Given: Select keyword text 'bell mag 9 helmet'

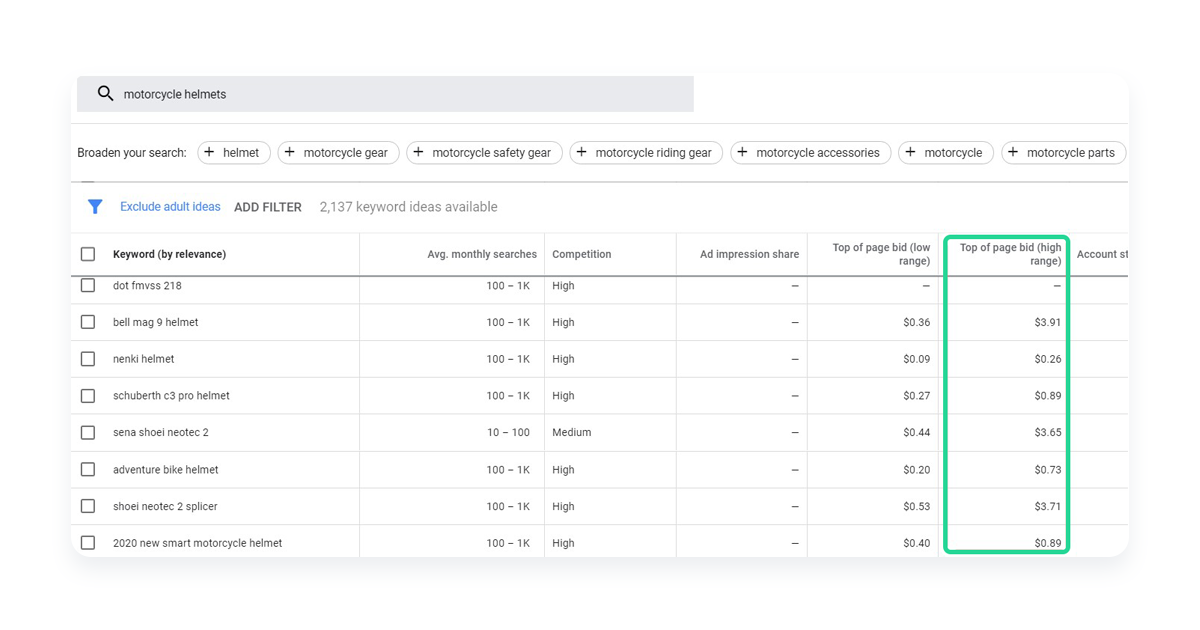Looking at the screenshot, I should pyautogui.click(x=155, y=322).
